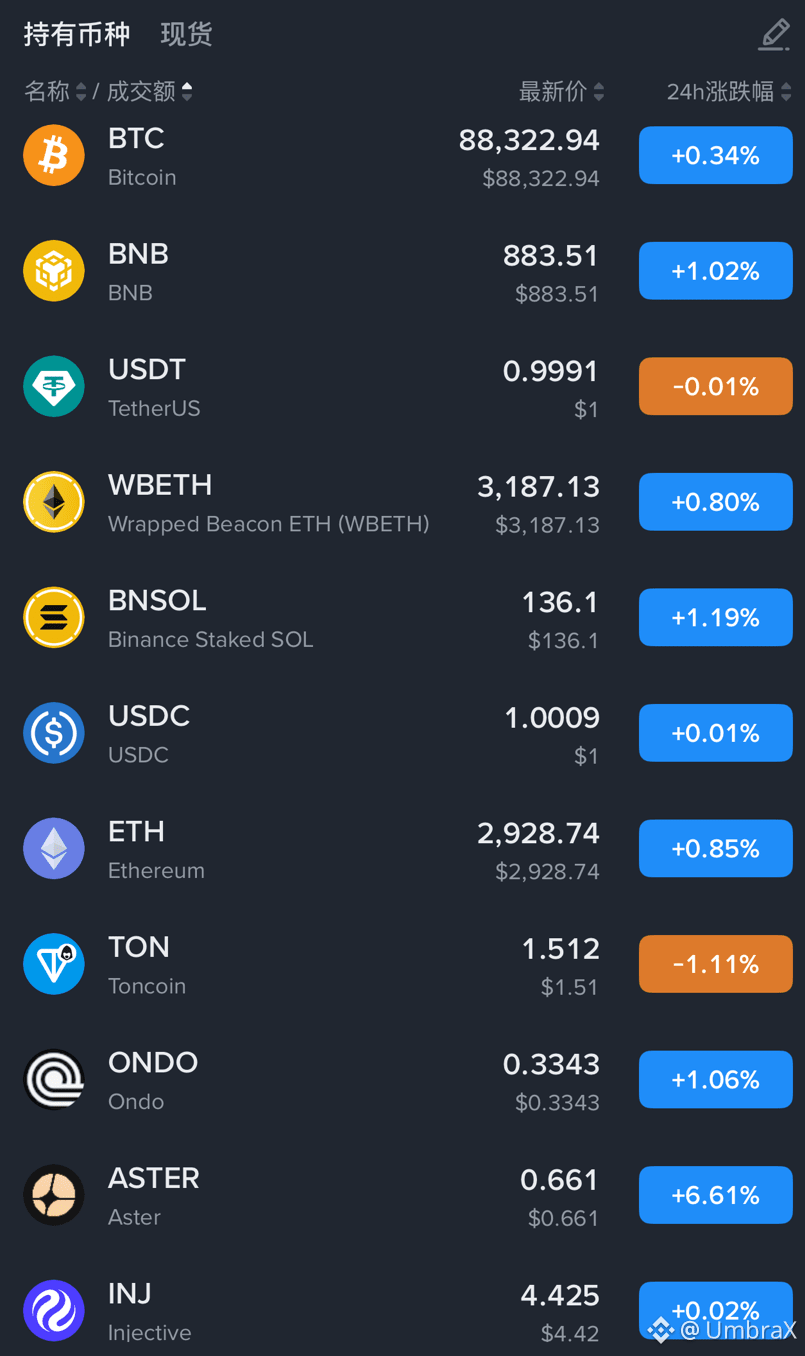Toggle TON -1.11% change badge
This screenshot has width=805, height=1356.
coord(716,964)
